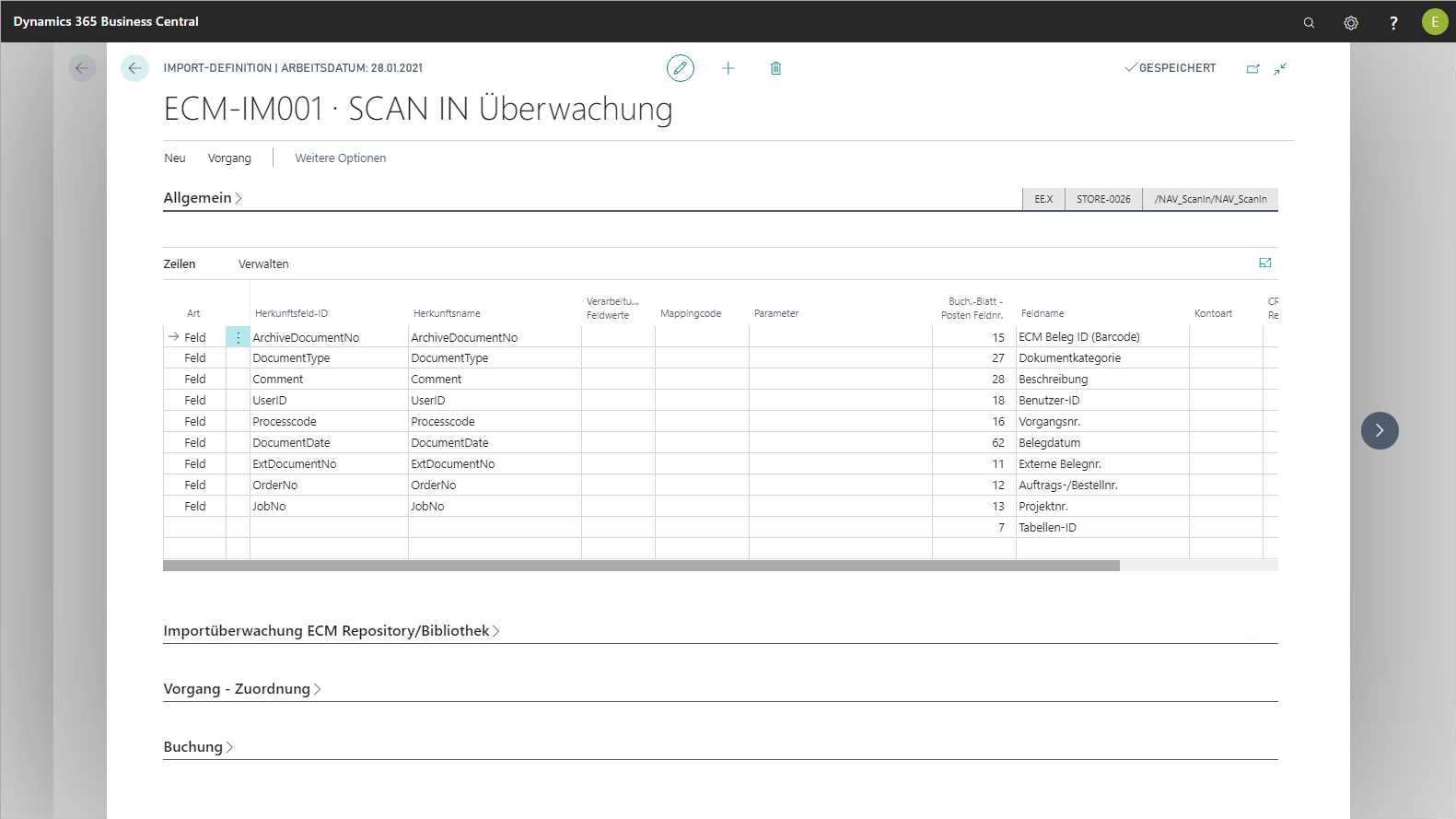Click the trash delete icon

775,68
